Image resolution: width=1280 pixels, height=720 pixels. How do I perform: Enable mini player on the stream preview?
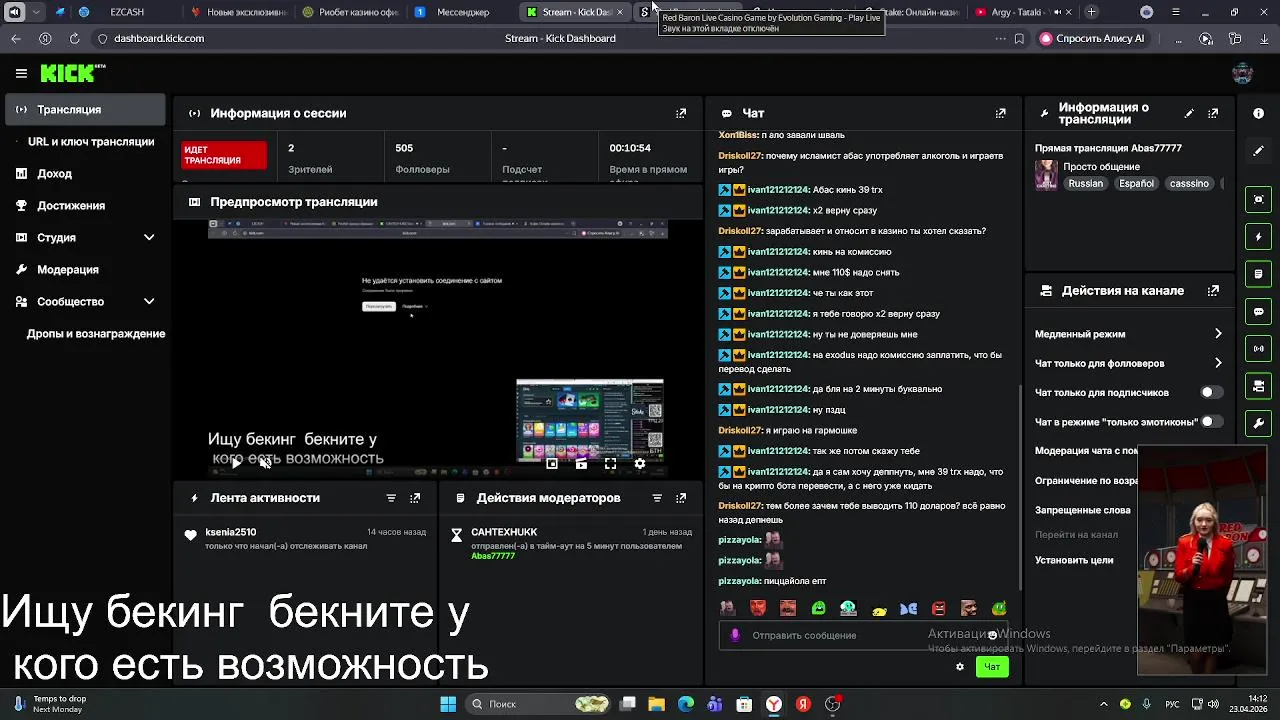click(x=552, y=463)
